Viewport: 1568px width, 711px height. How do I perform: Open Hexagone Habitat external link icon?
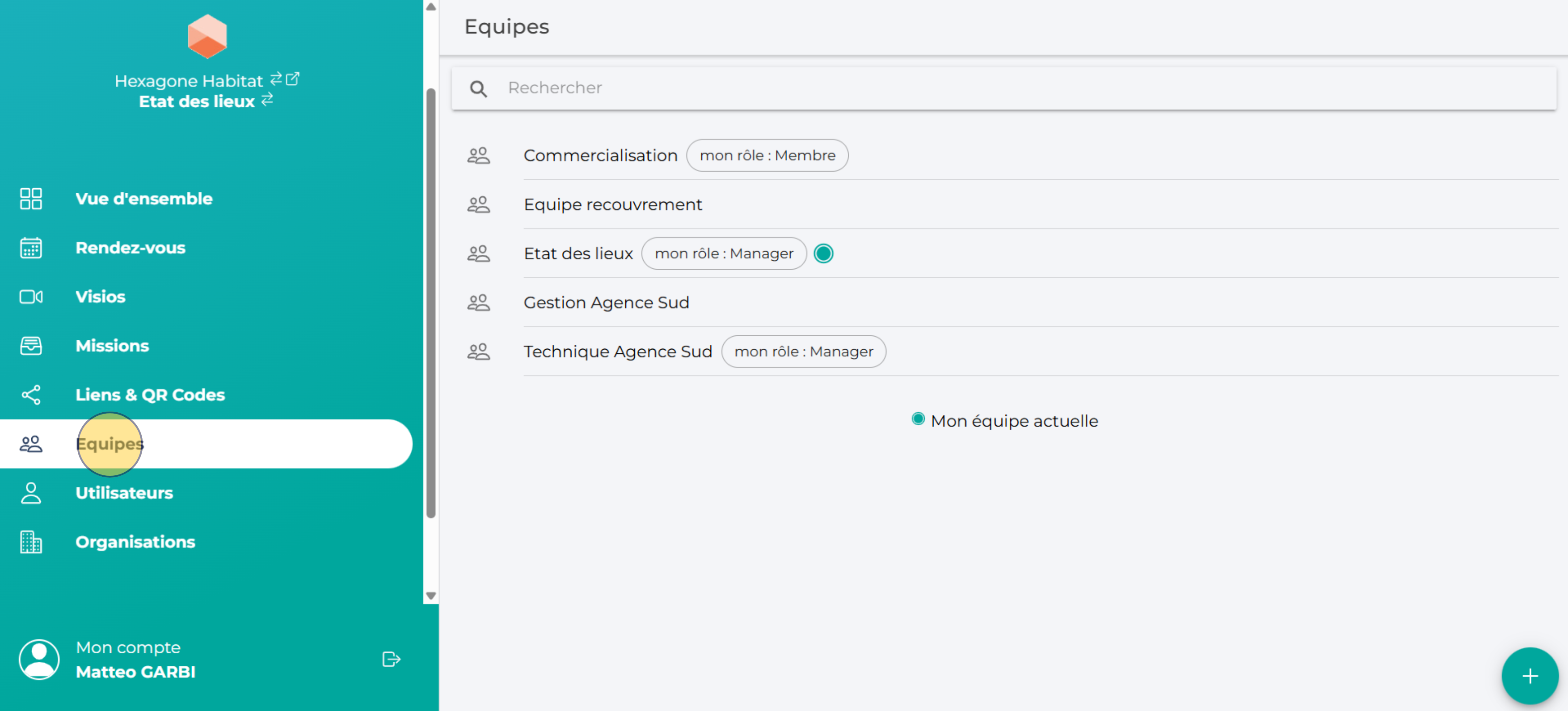(293, 79)
